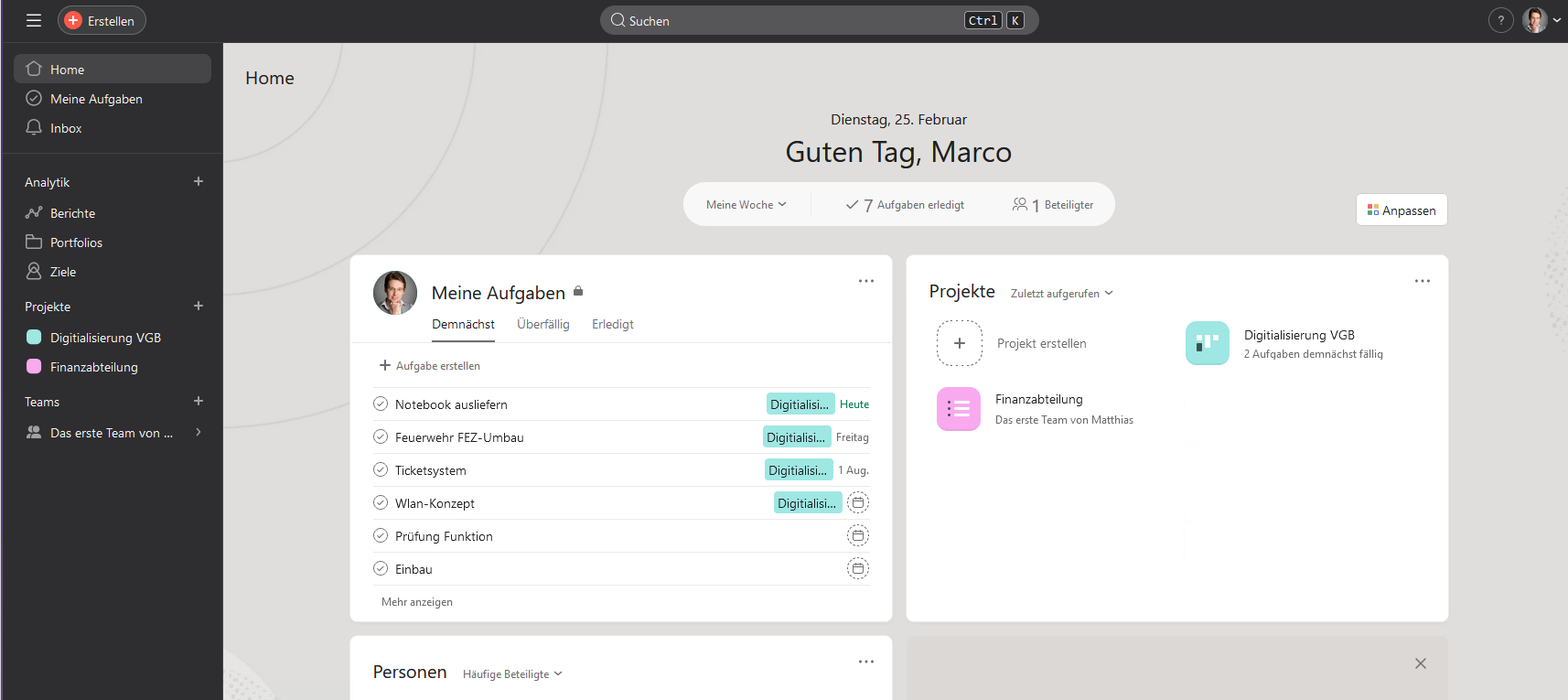Click Digitialisierung VGB project name in Projekte widget
This screenshot has width=1568, height=700.
click(x=1299, y=335)
